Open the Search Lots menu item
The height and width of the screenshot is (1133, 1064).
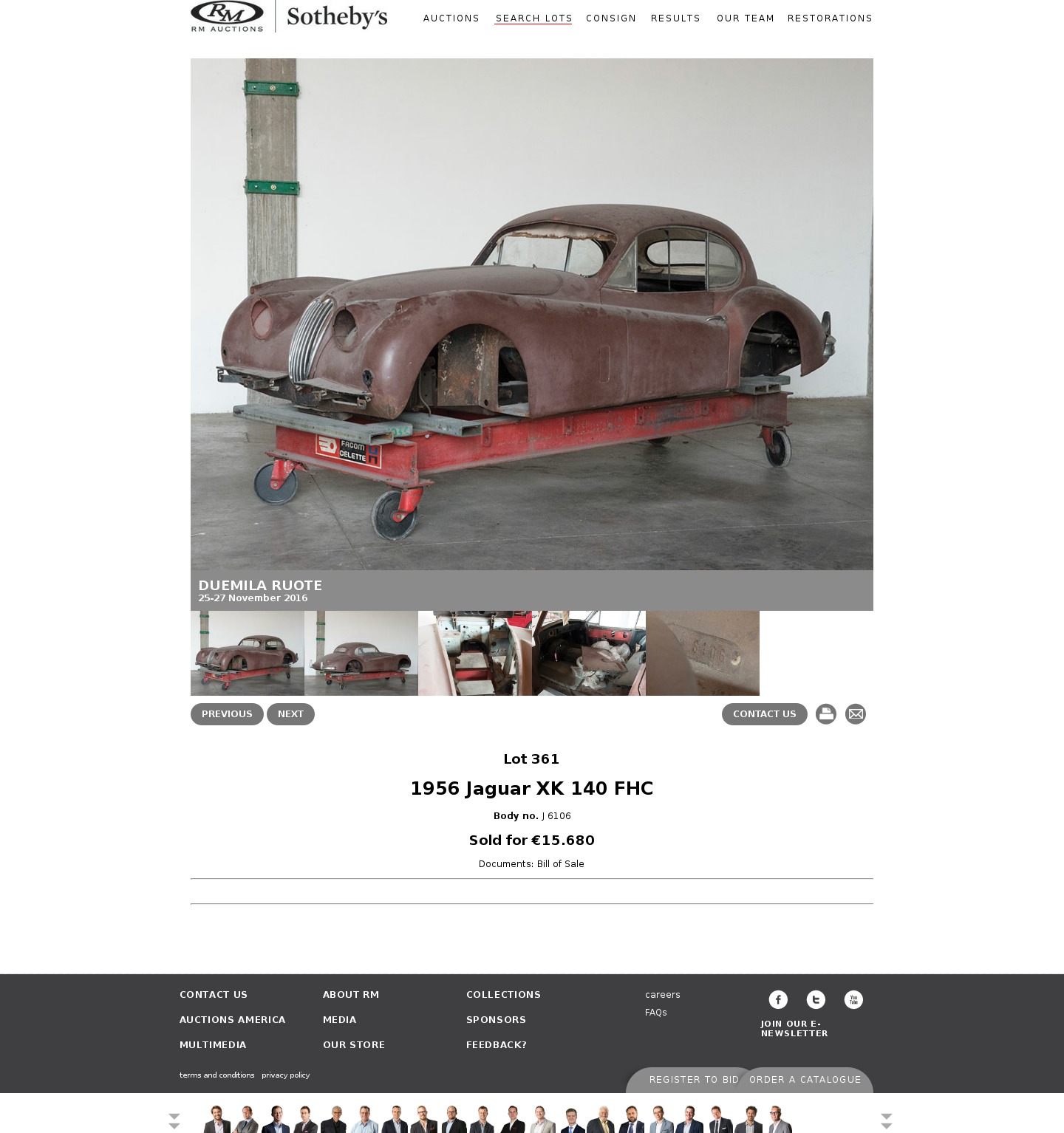pos(533,18)
